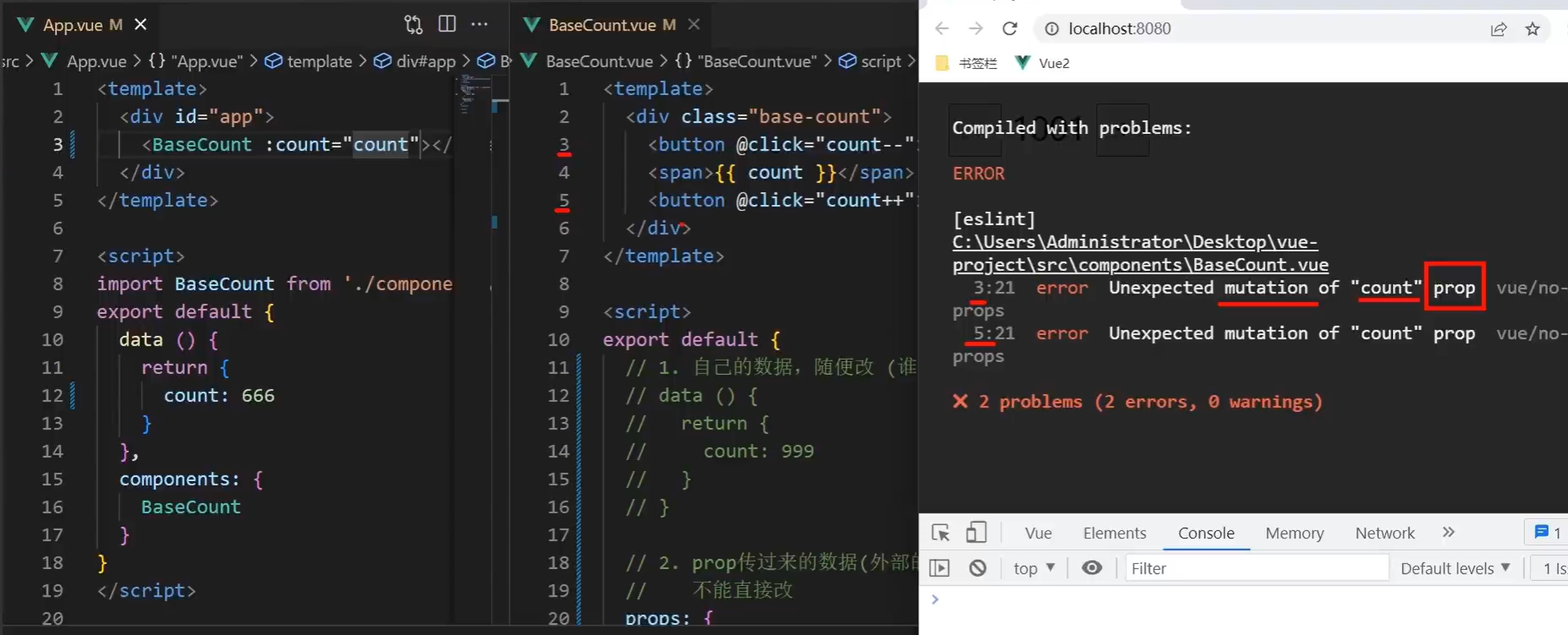Open the 书签栏 bookmarks folder
Viewport: 1568px width, 635px height.
click(x=967, y=64)
